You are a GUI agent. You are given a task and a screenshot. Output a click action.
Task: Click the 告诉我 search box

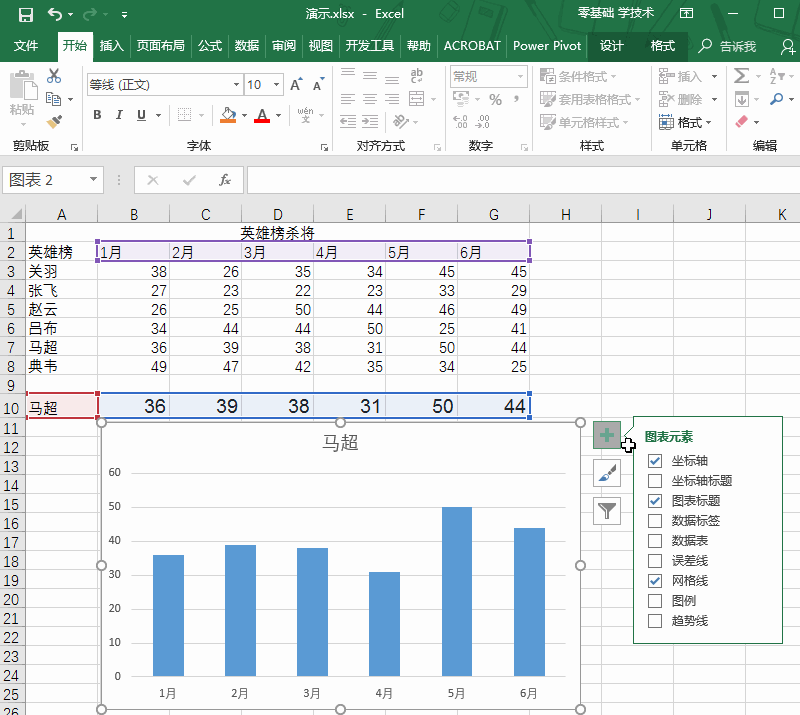pos(729,46)
